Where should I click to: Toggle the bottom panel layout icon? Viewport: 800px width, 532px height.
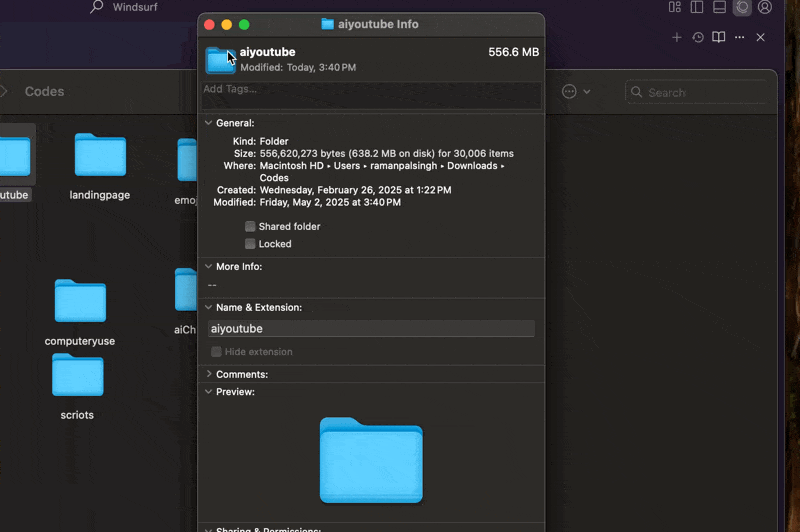pos(719,7)
